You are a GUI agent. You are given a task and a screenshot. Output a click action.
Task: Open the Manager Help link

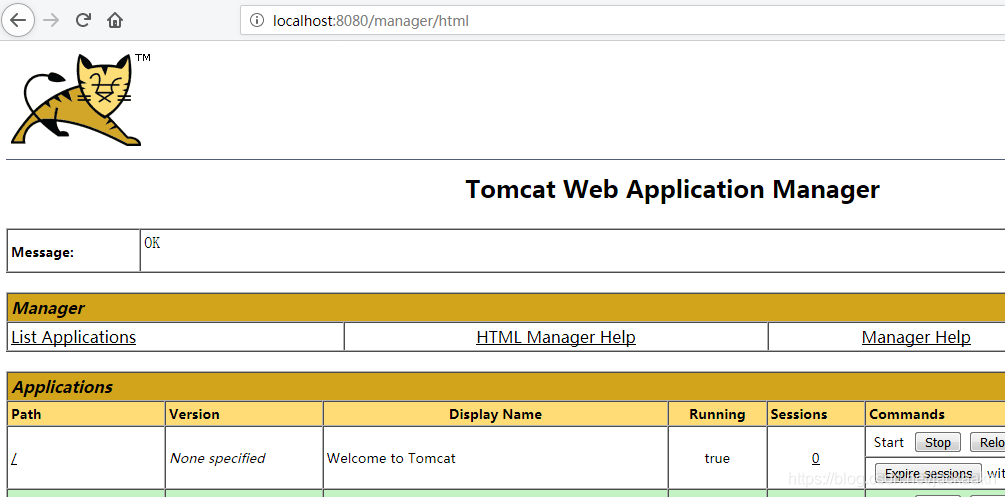pos(916,337)
